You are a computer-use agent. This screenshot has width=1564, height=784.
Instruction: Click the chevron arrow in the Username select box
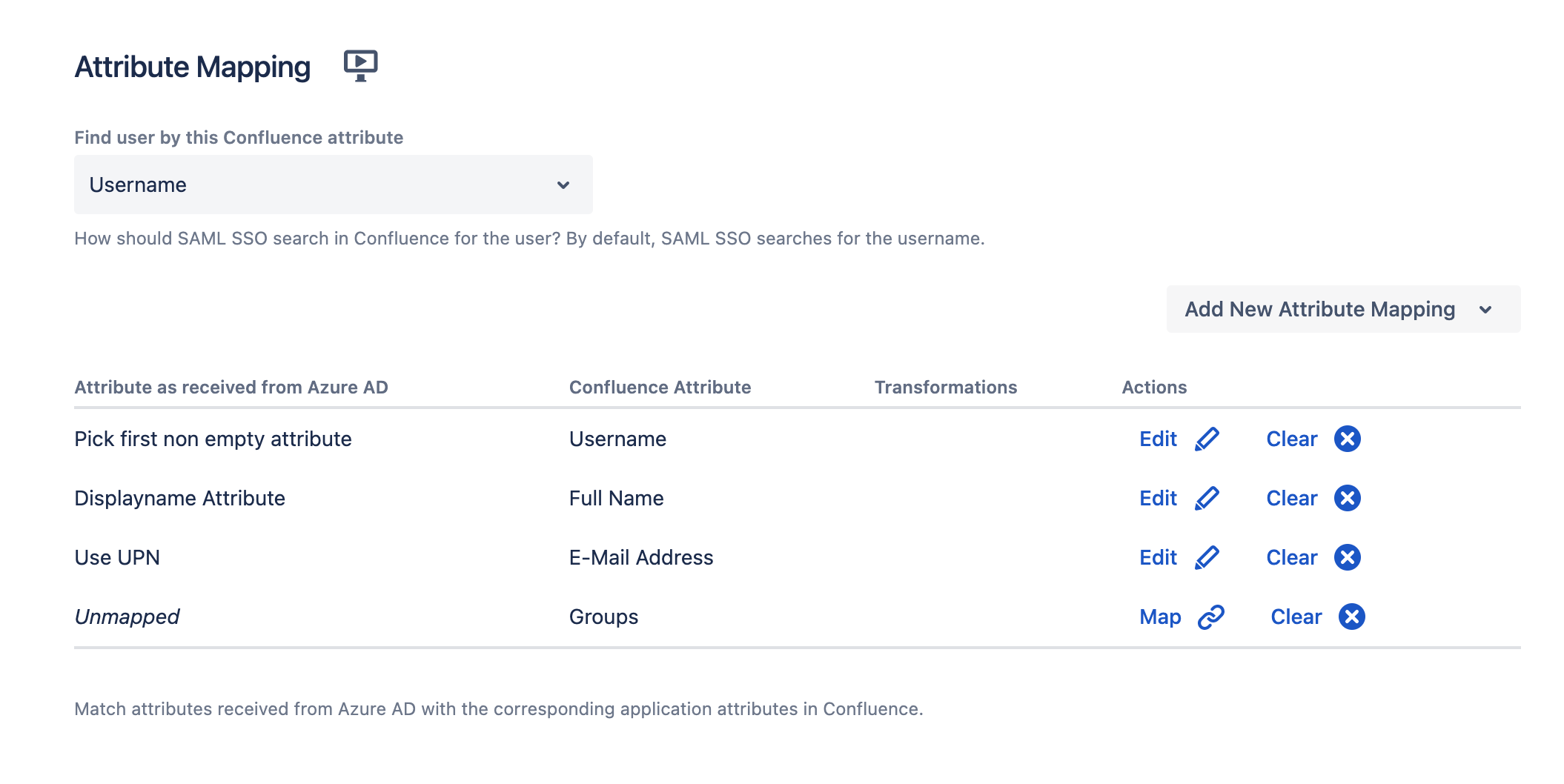point(563,185)
